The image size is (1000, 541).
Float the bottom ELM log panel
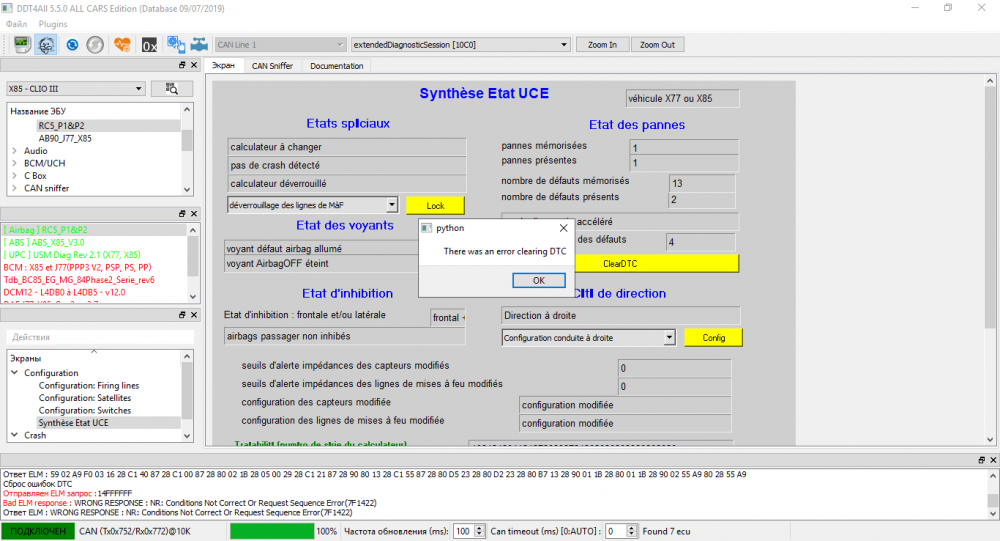(x=982, y=460)
